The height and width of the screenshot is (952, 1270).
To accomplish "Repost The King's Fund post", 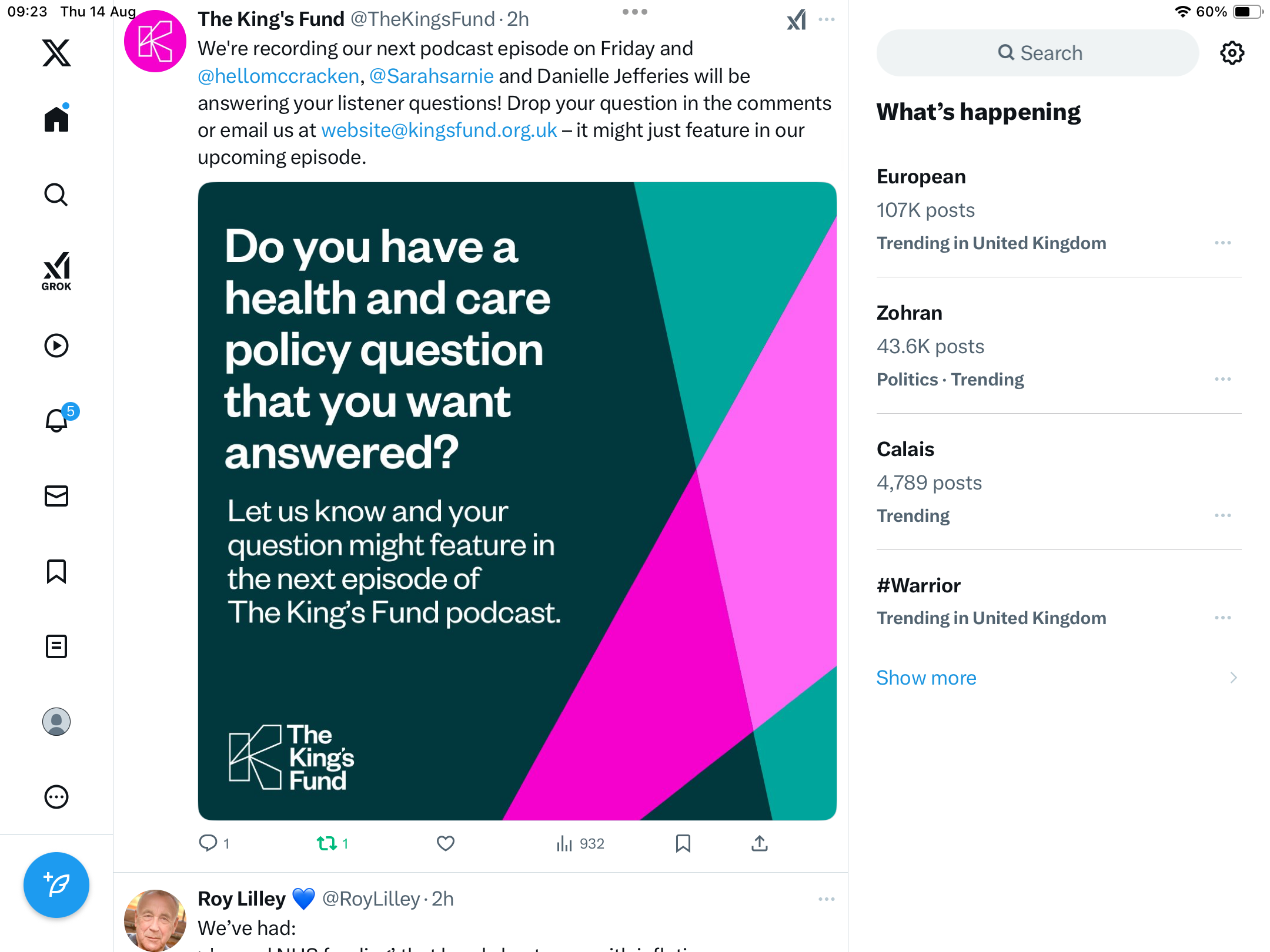I will pyautogui.click(x=327, y=843).
